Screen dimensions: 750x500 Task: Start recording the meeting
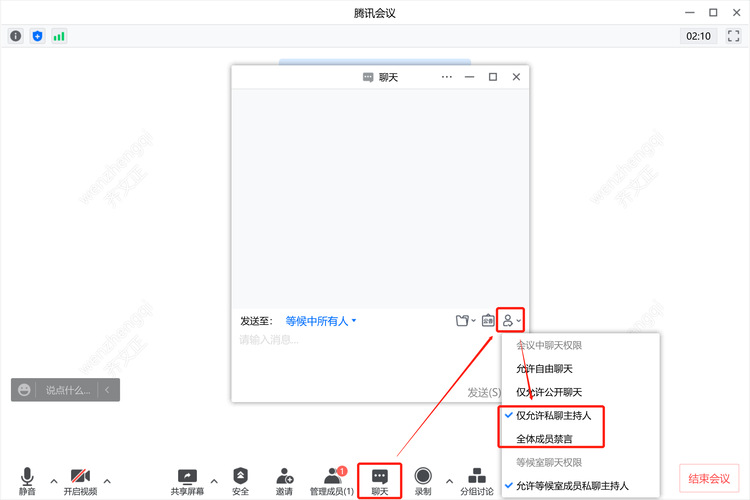coord(423,481)
